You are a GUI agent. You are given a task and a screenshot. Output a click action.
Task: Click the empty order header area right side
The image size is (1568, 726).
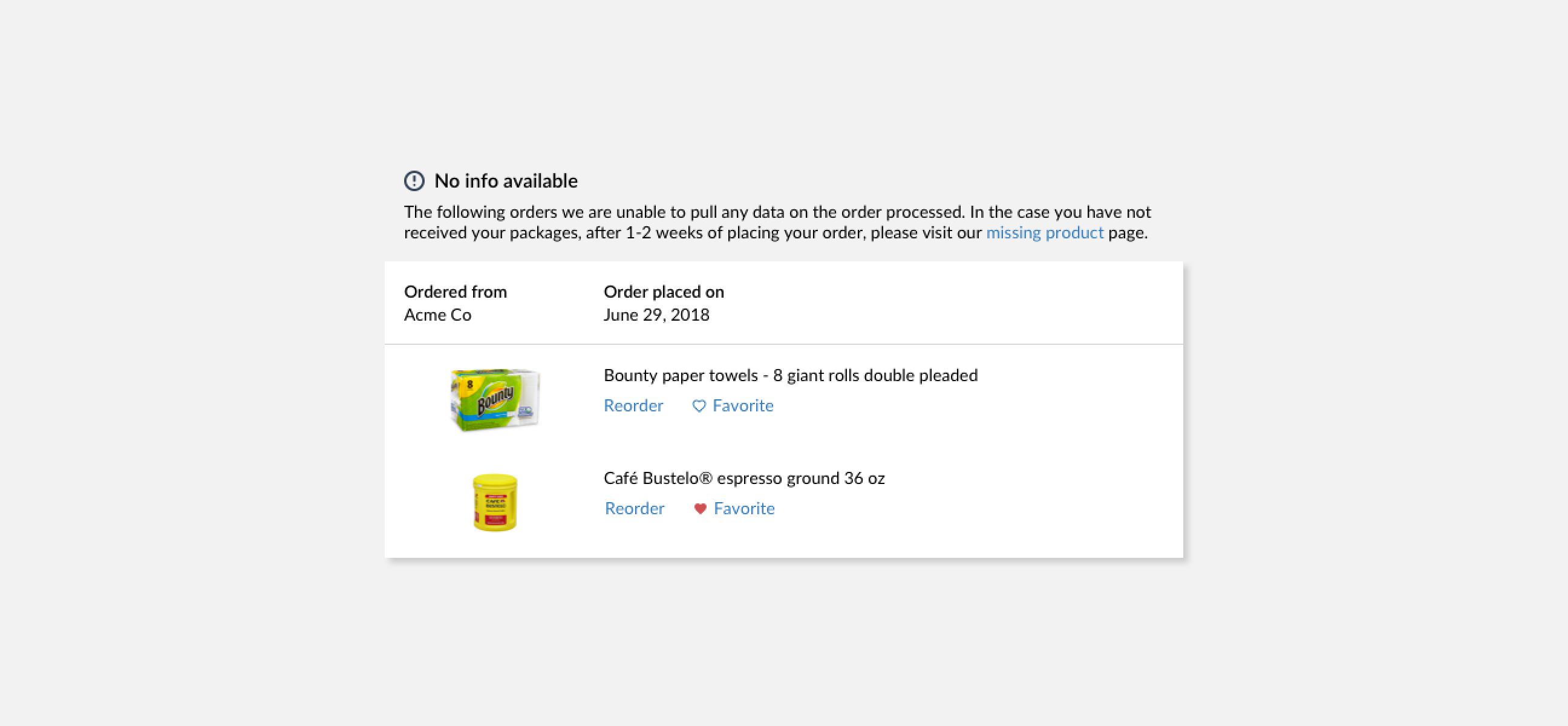coord(974,303)
